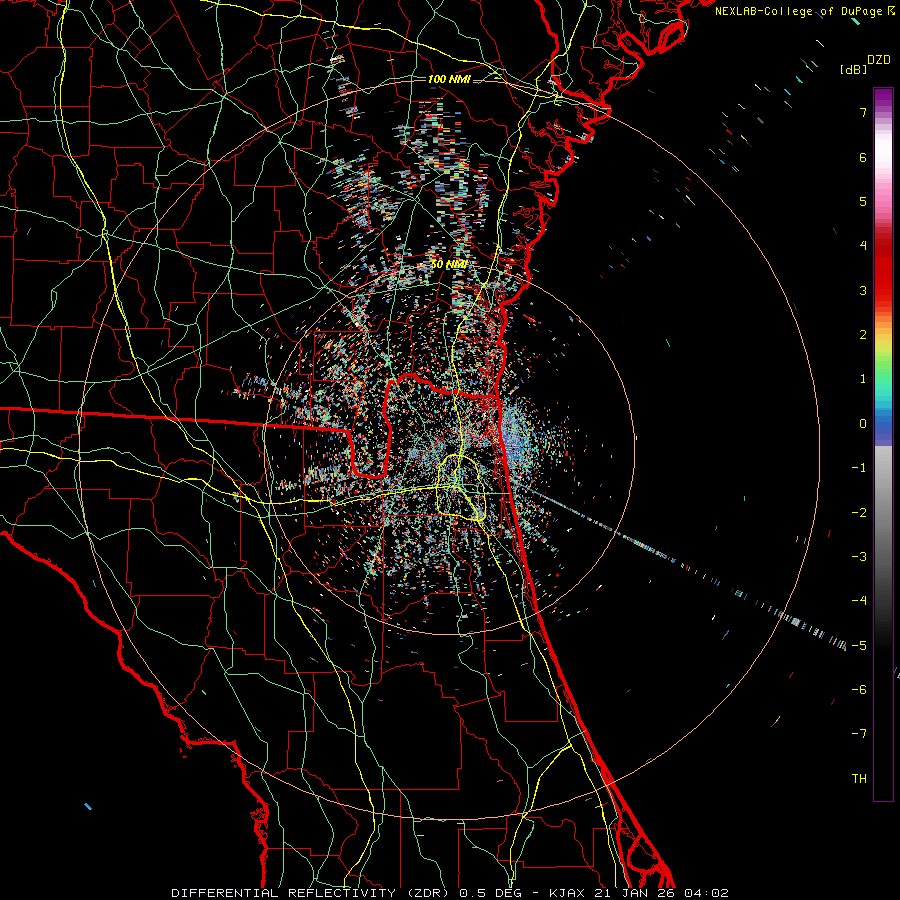Click the 7 value on color scale
This screenshot has width=900, height=900.
[863, 112]
